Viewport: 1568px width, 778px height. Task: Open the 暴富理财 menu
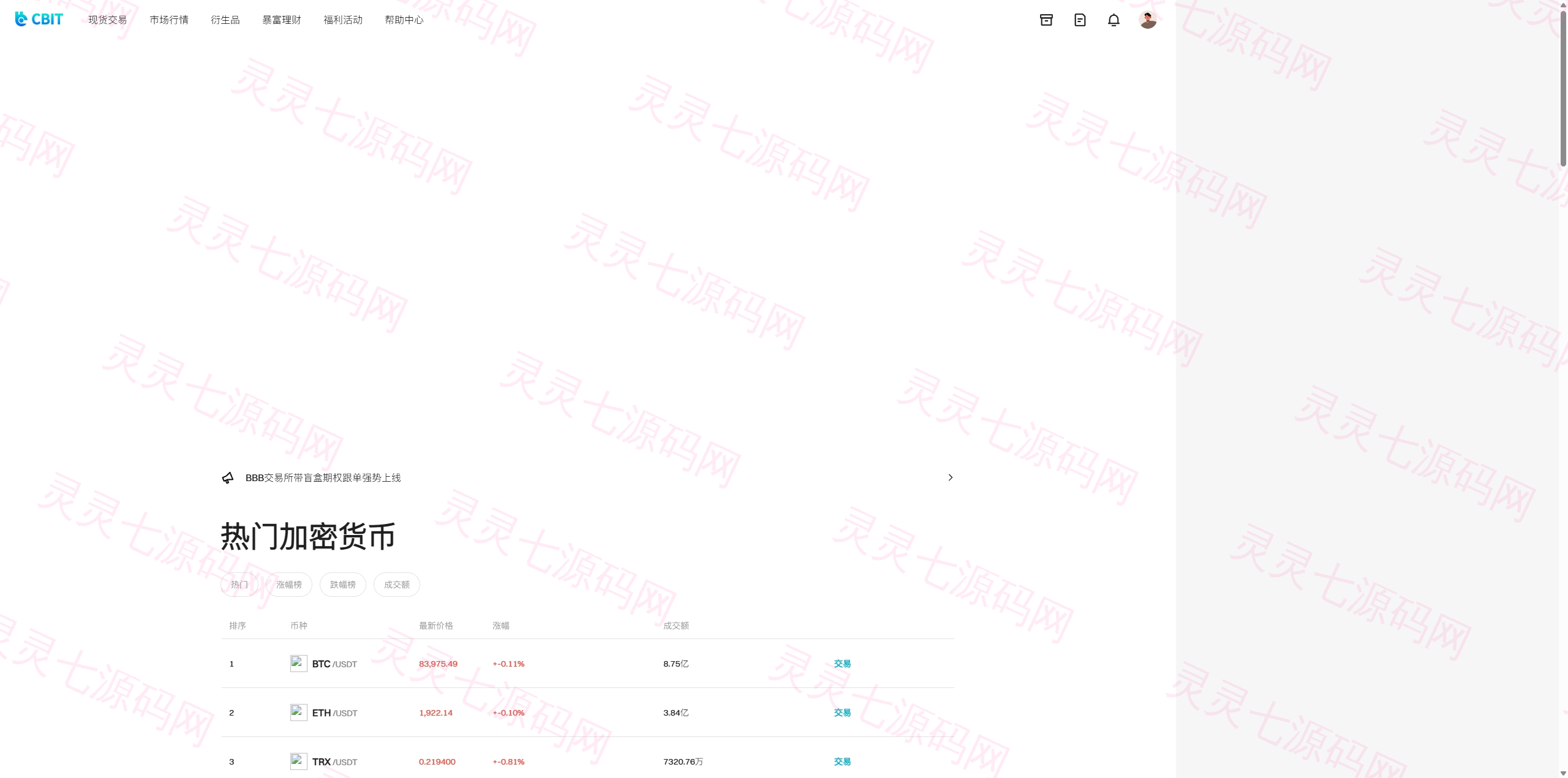tap(282, 20)
